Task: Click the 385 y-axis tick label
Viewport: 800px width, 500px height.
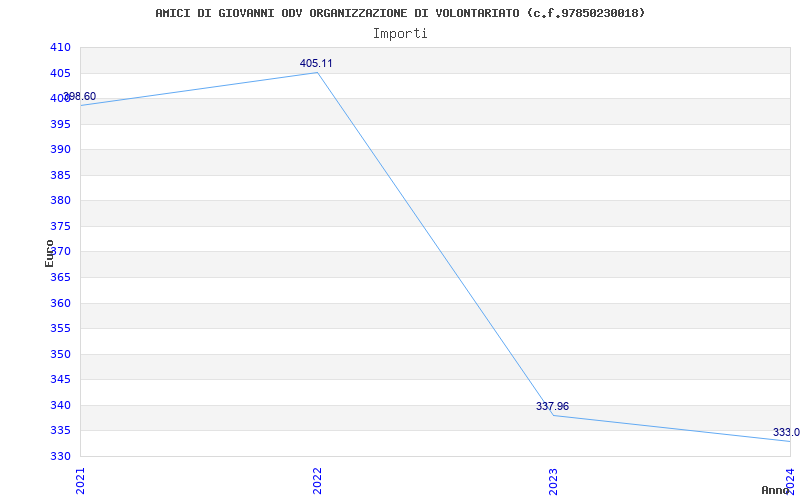Action: click(x=60, y=175)
